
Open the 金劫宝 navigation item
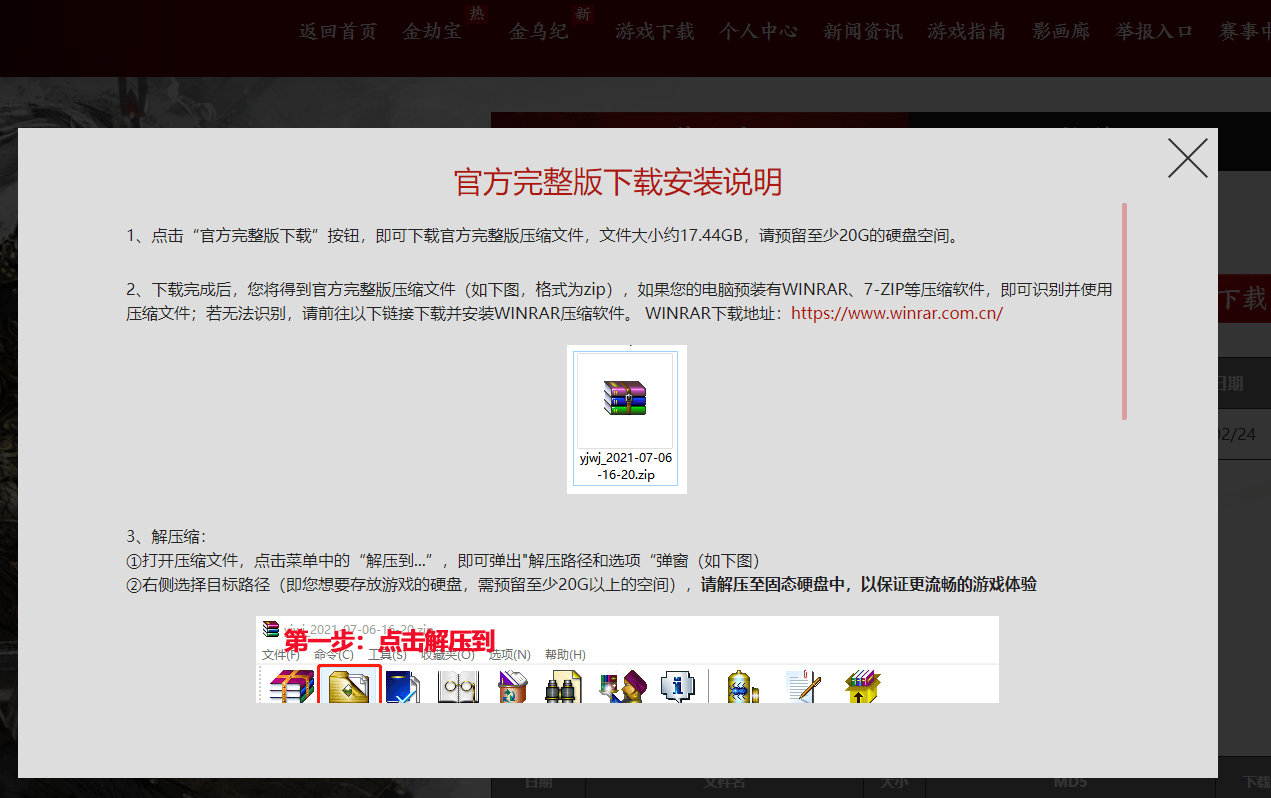[432, 31]
